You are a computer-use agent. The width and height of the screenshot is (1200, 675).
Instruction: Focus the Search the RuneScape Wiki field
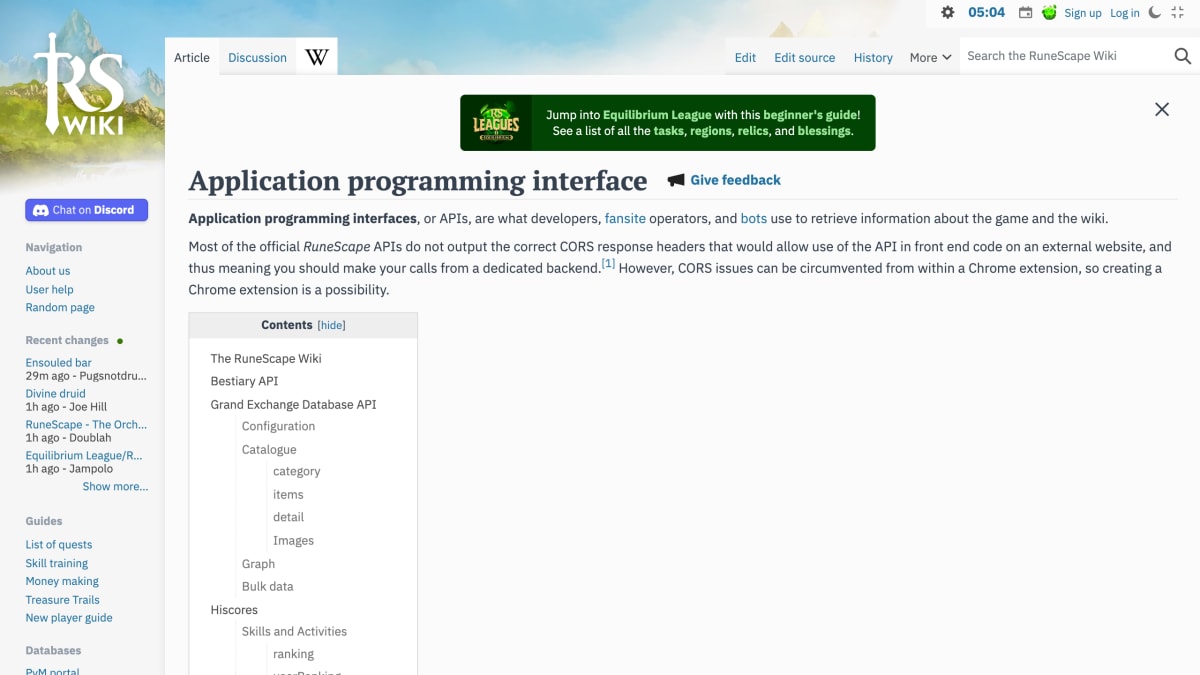tap(1065, 56)
